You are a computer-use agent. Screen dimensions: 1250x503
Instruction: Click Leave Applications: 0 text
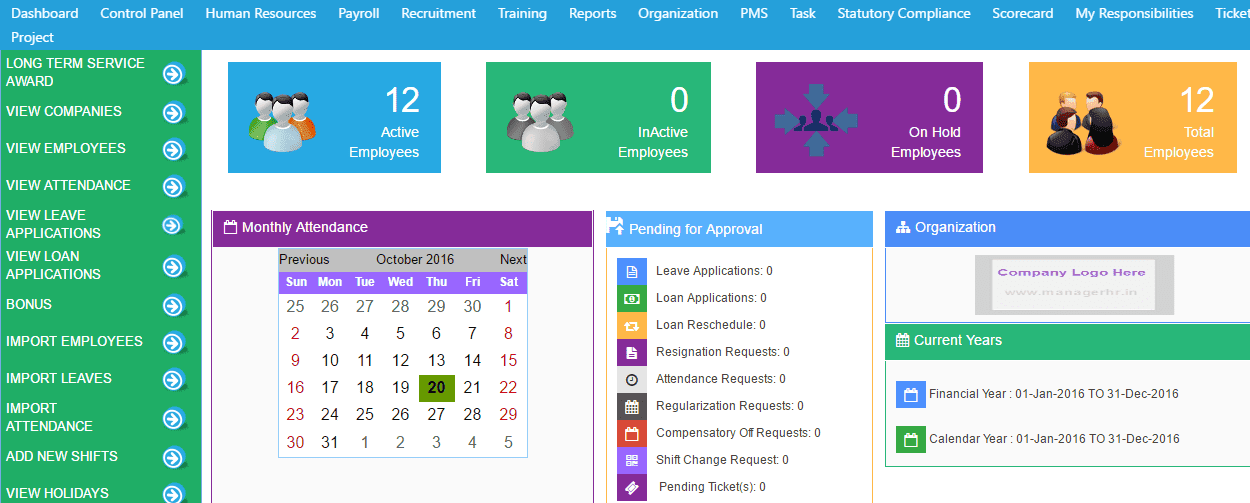pos(714,271)
